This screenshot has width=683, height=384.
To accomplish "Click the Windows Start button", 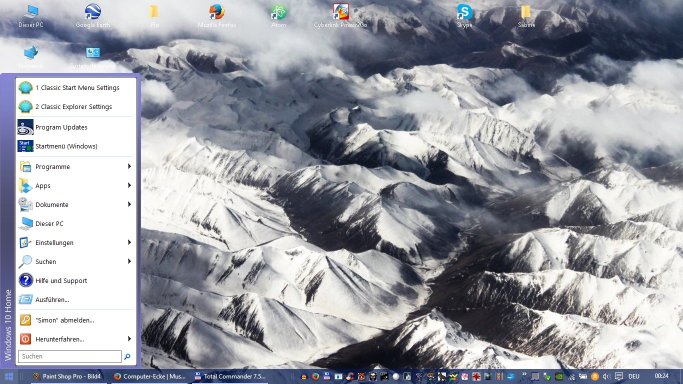I will tap(9, 377).
